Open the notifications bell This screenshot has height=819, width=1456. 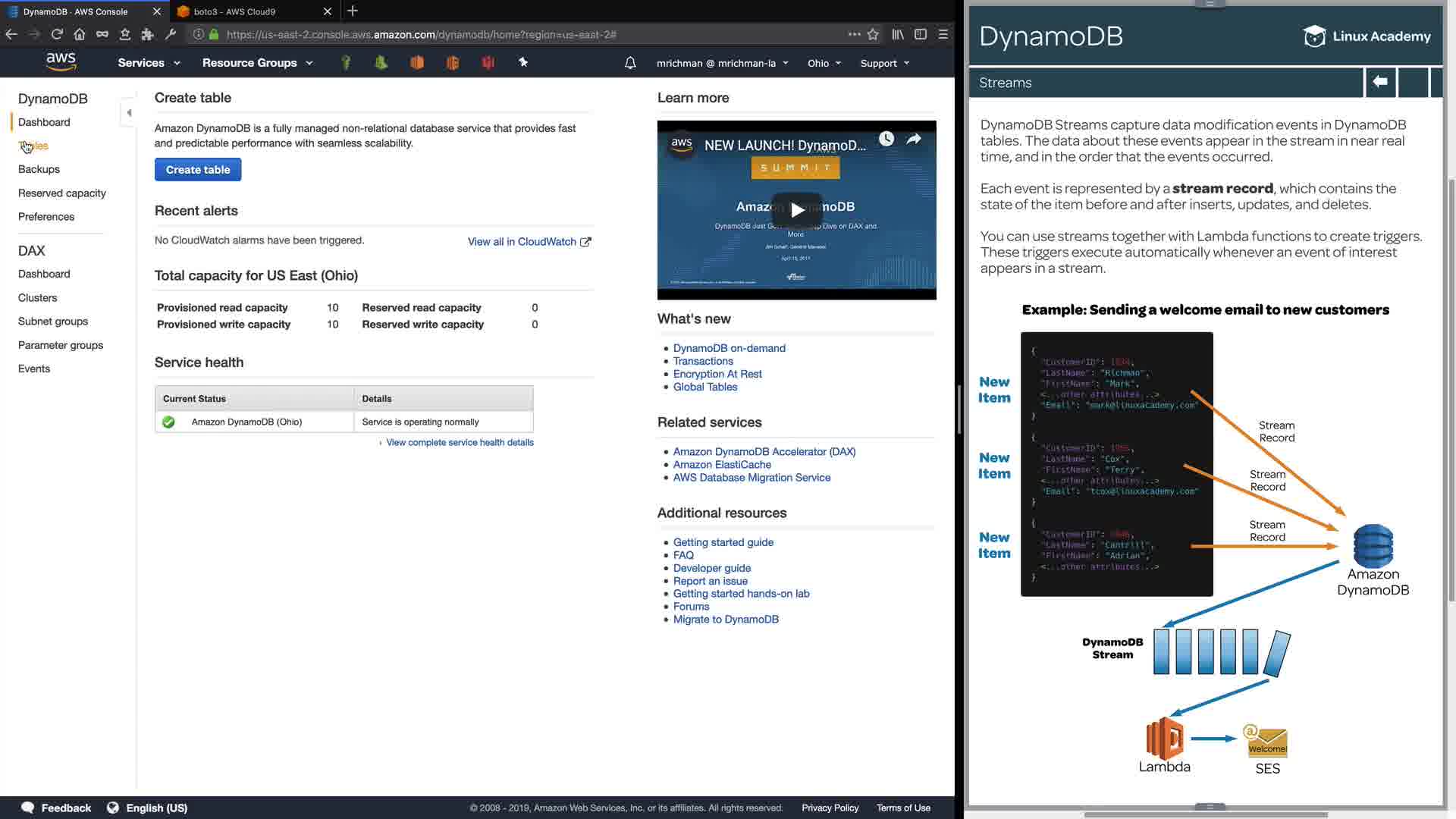630,63
